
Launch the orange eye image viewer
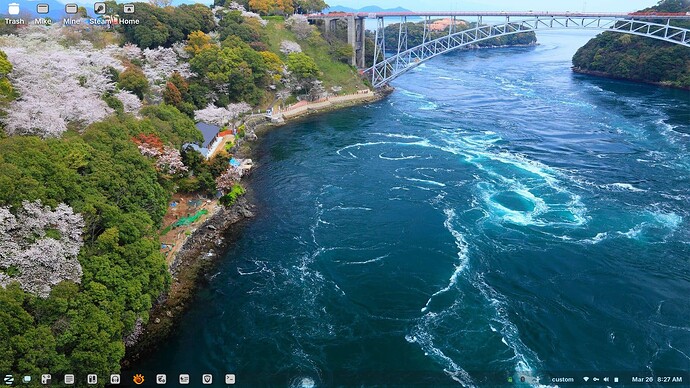(x=138, y=379)
